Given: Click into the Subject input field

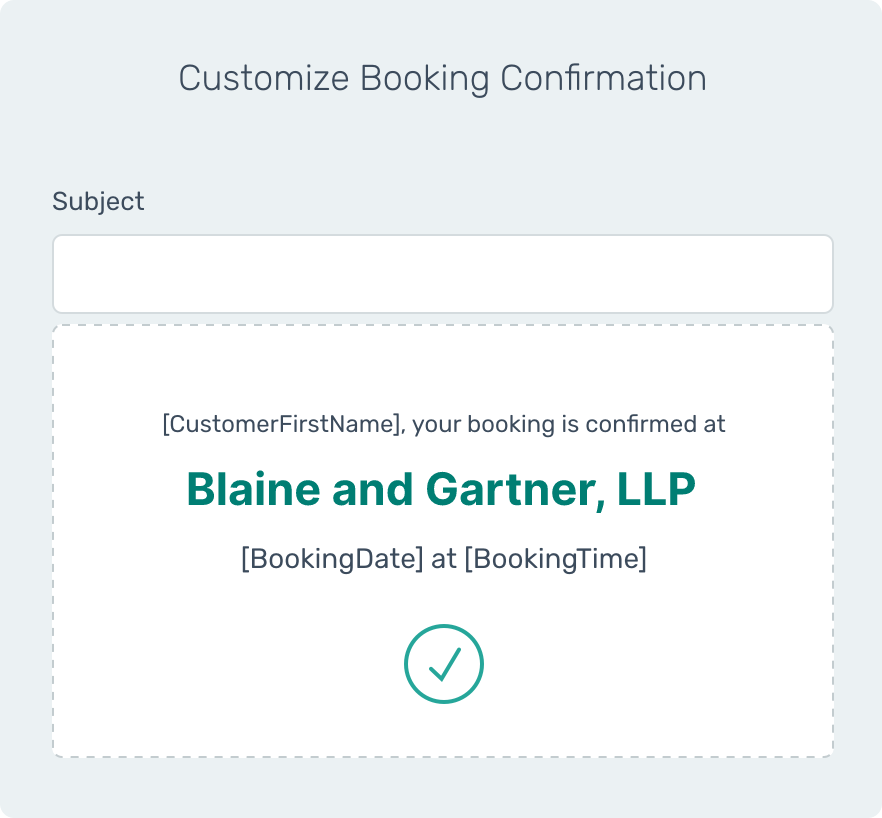Looking at the screenshot, I should (x=442, y=274).
